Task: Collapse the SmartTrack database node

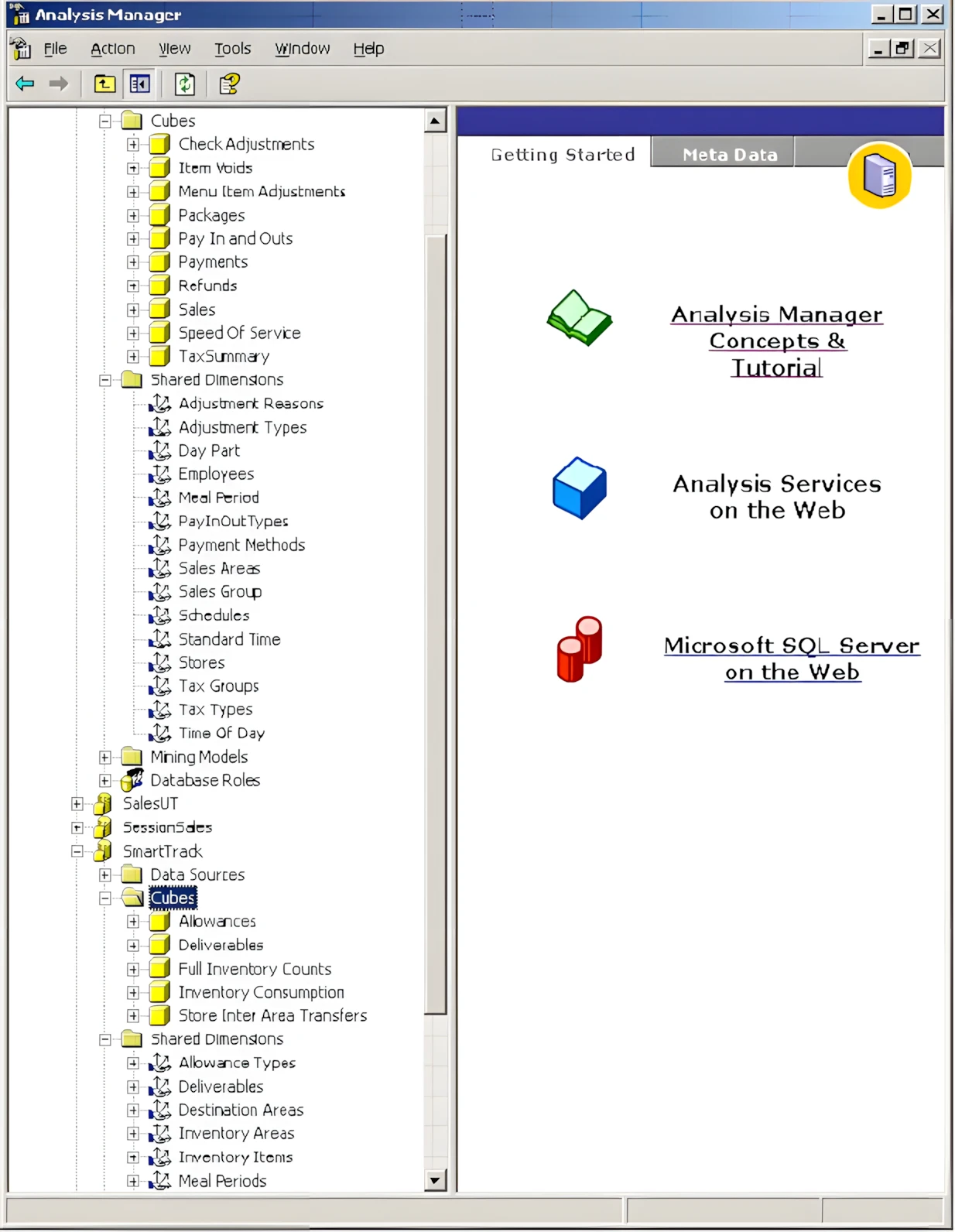Action: (77, 851)
